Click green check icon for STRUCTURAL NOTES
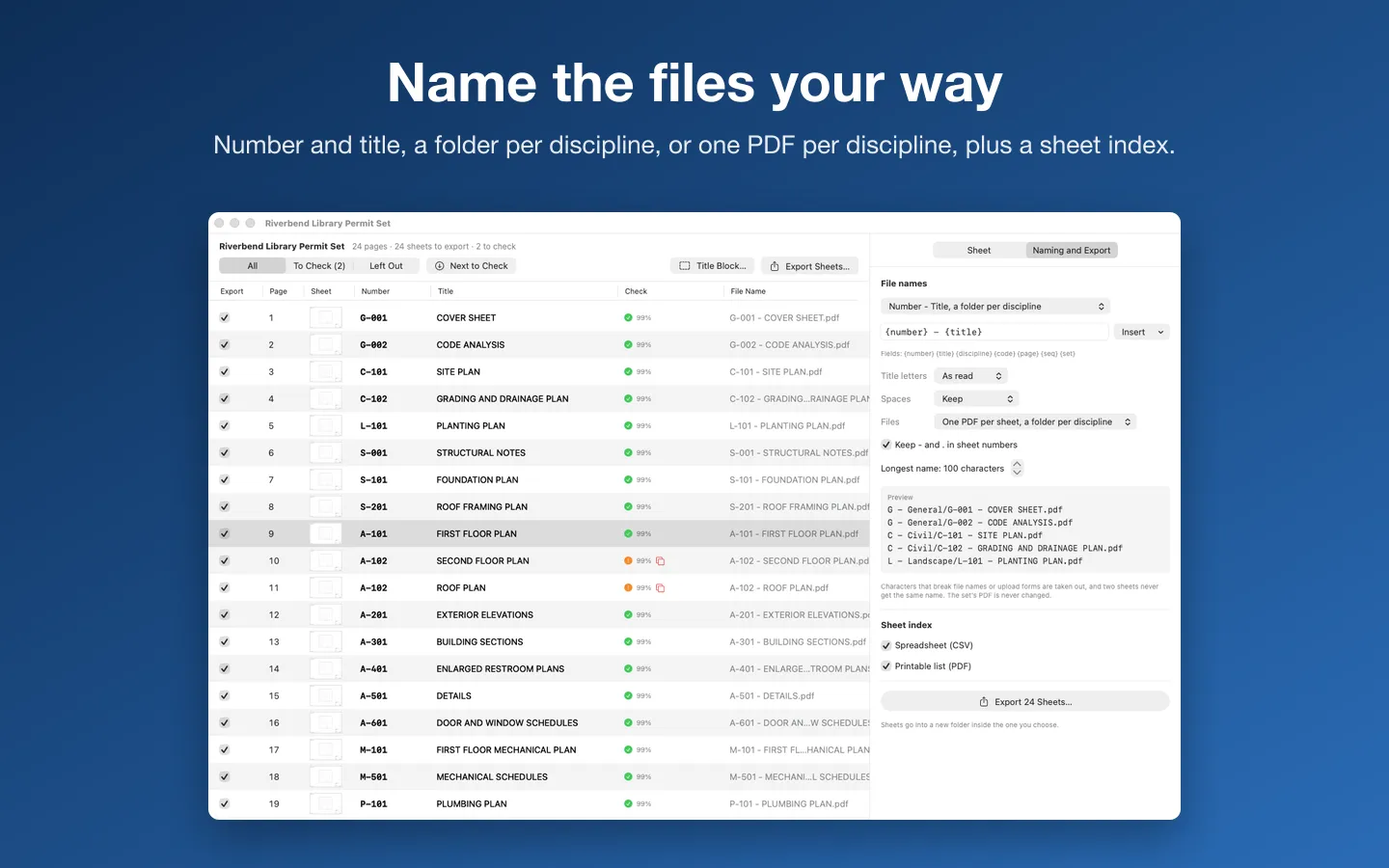The image size is (1389, 868). [628, 452]
